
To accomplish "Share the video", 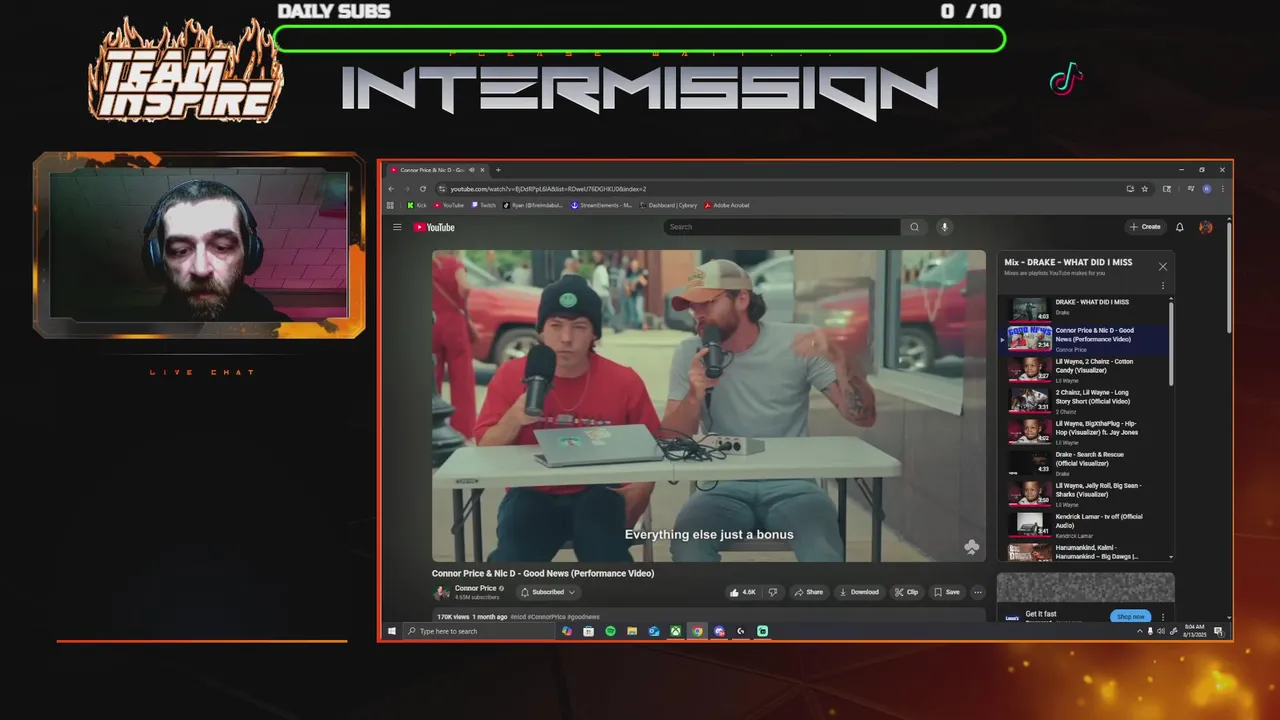I will point(809,592).
